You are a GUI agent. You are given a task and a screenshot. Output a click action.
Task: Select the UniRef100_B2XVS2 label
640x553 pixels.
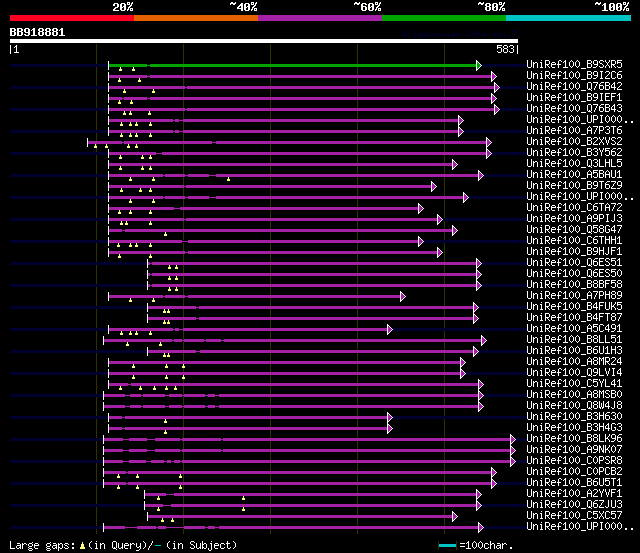(574, 142)
